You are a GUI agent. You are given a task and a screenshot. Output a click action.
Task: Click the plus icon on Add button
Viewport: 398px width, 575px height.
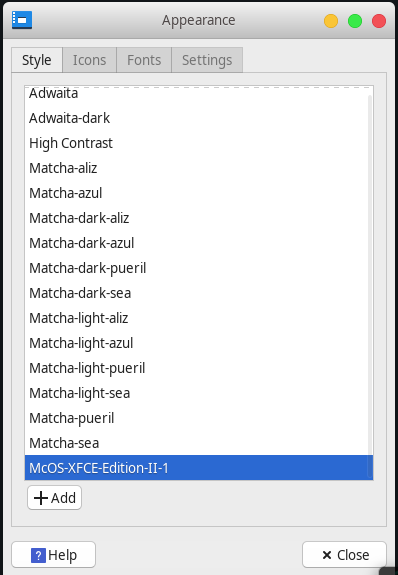pos(41,498)
